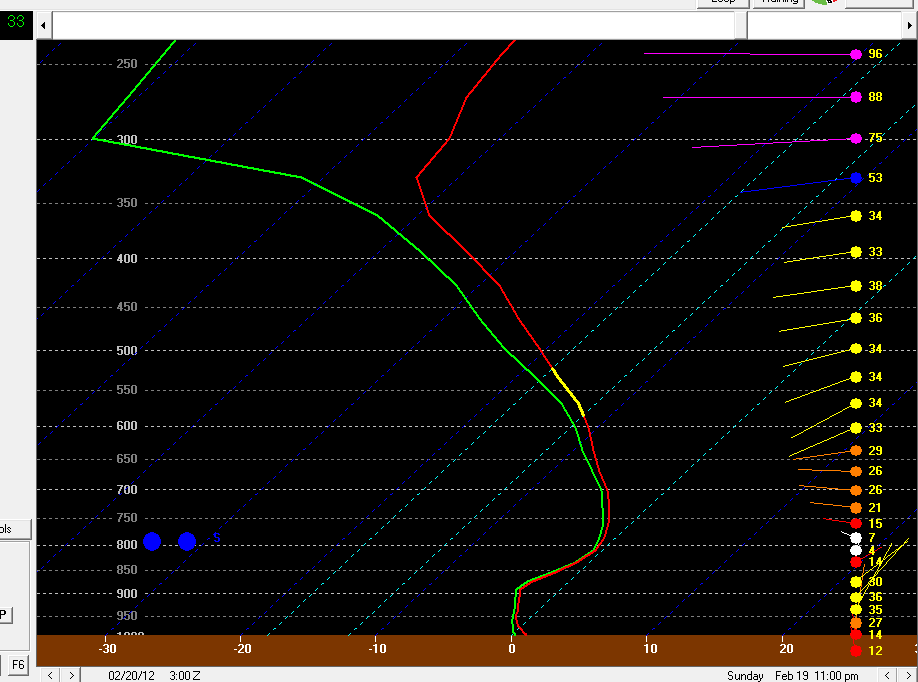Viewport: 918px width, 682px height.
Task: Click the 10 temperature axis label
Action: point(650,649)
